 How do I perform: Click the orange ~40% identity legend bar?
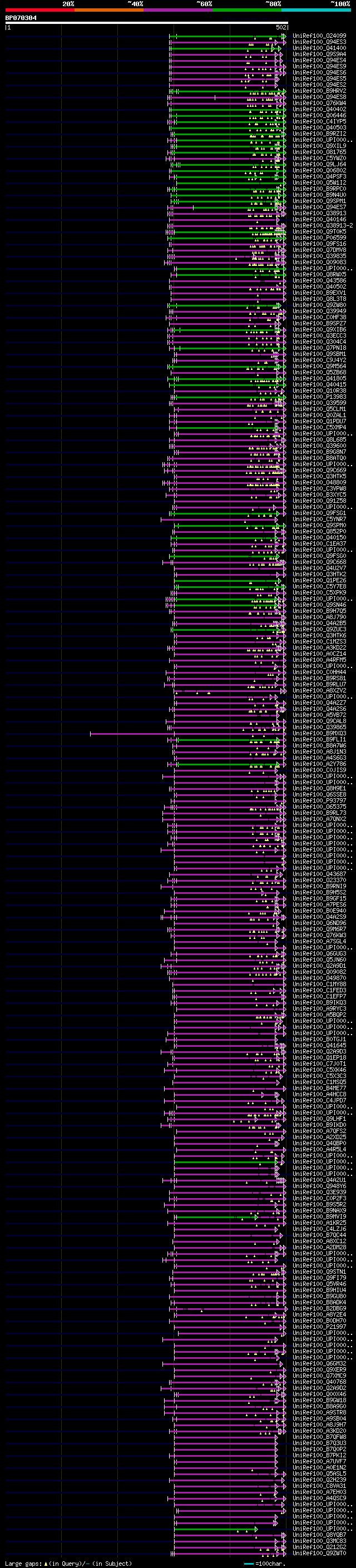[109, 10]
